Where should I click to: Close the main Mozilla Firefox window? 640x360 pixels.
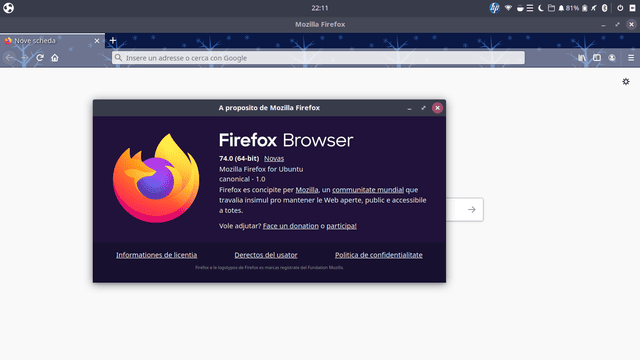(x=631, y=24)
